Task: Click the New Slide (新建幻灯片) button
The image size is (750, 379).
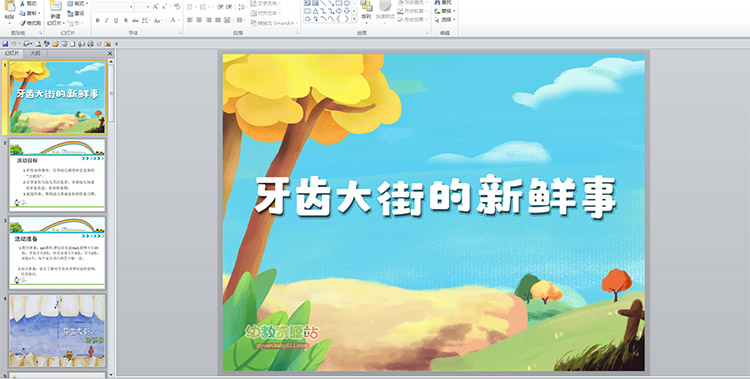Action: 55,13
